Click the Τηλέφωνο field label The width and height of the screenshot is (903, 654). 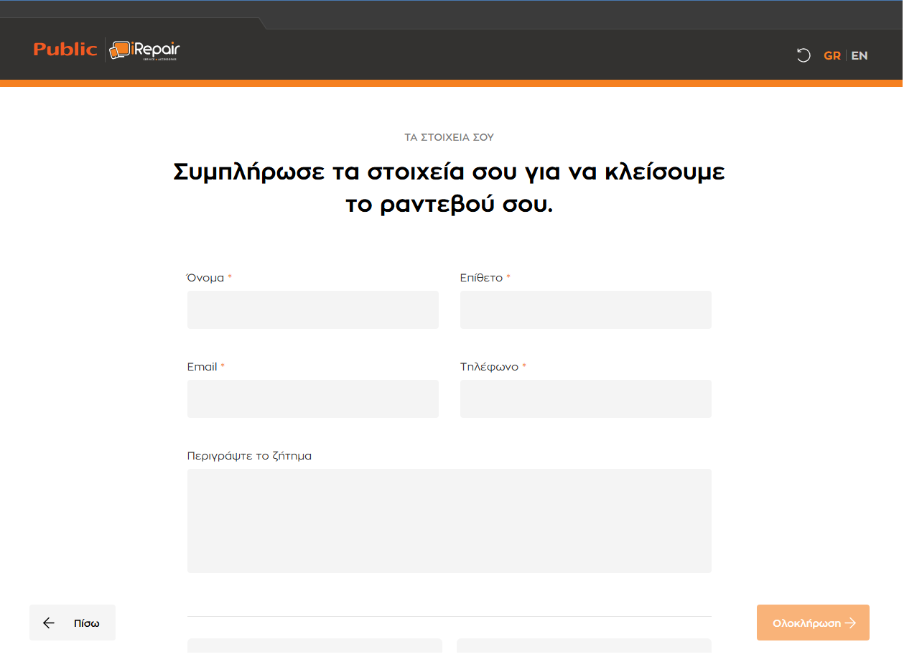[489, 367]
